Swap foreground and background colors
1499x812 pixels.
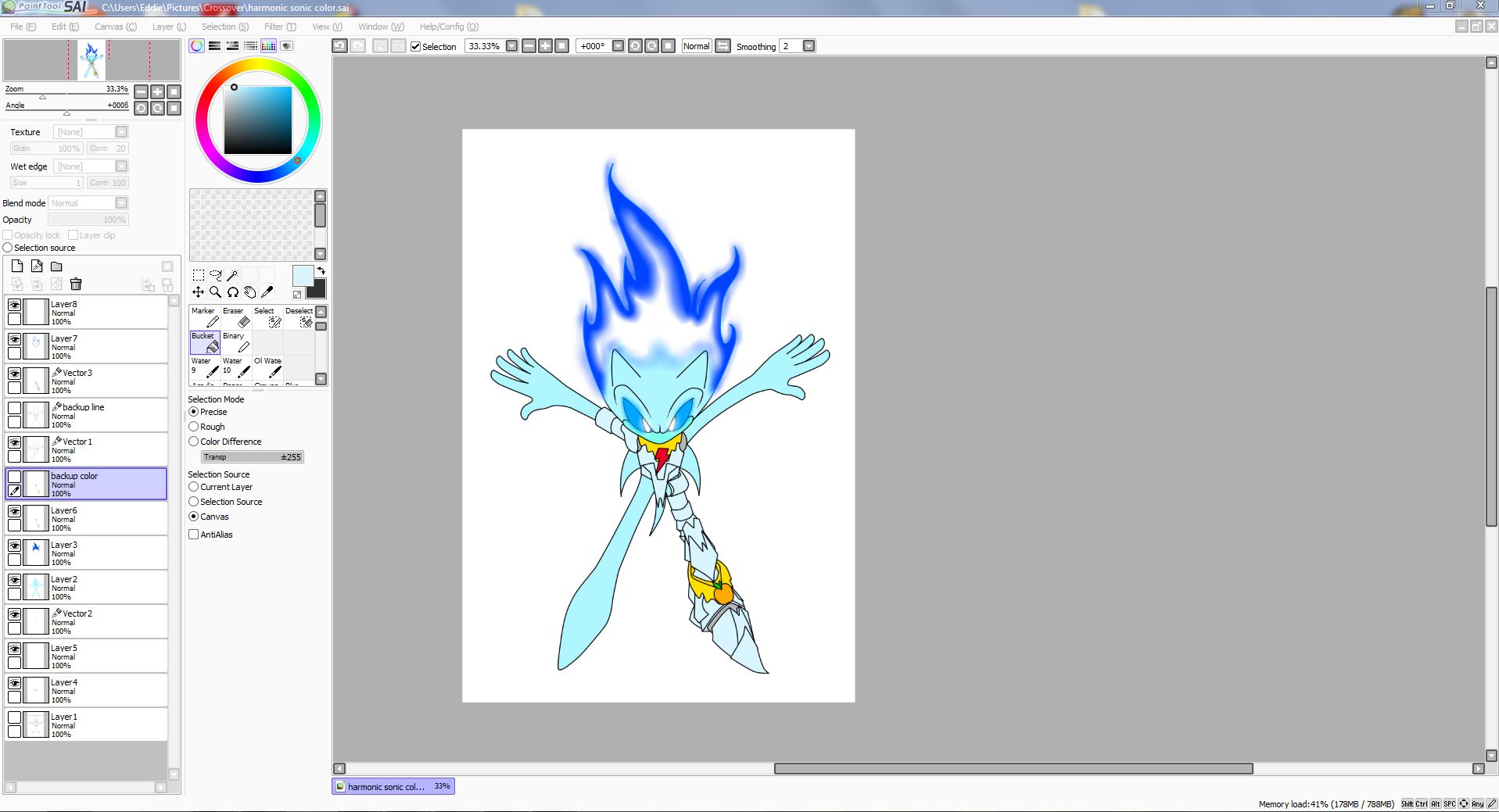[x=321, y=271]
